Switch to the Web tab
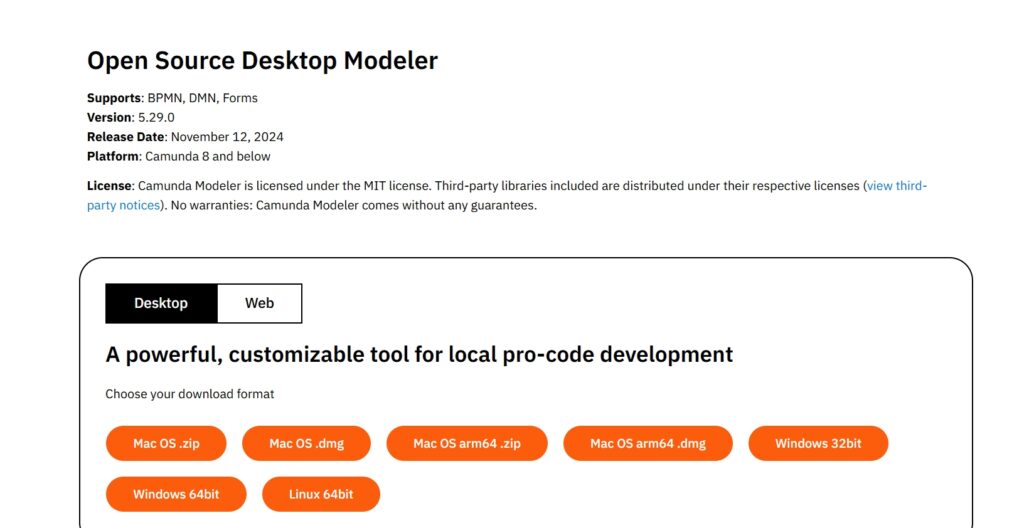 (259, 303)
